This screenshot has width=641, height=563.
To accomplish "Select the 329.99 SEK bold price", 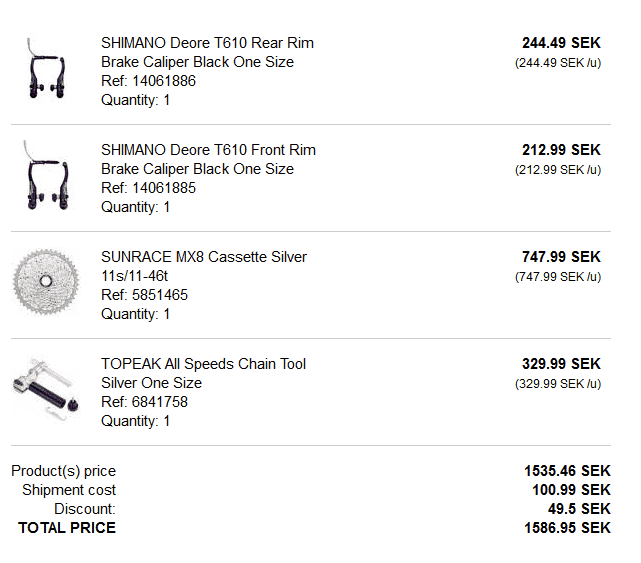I will click(561, 364).
